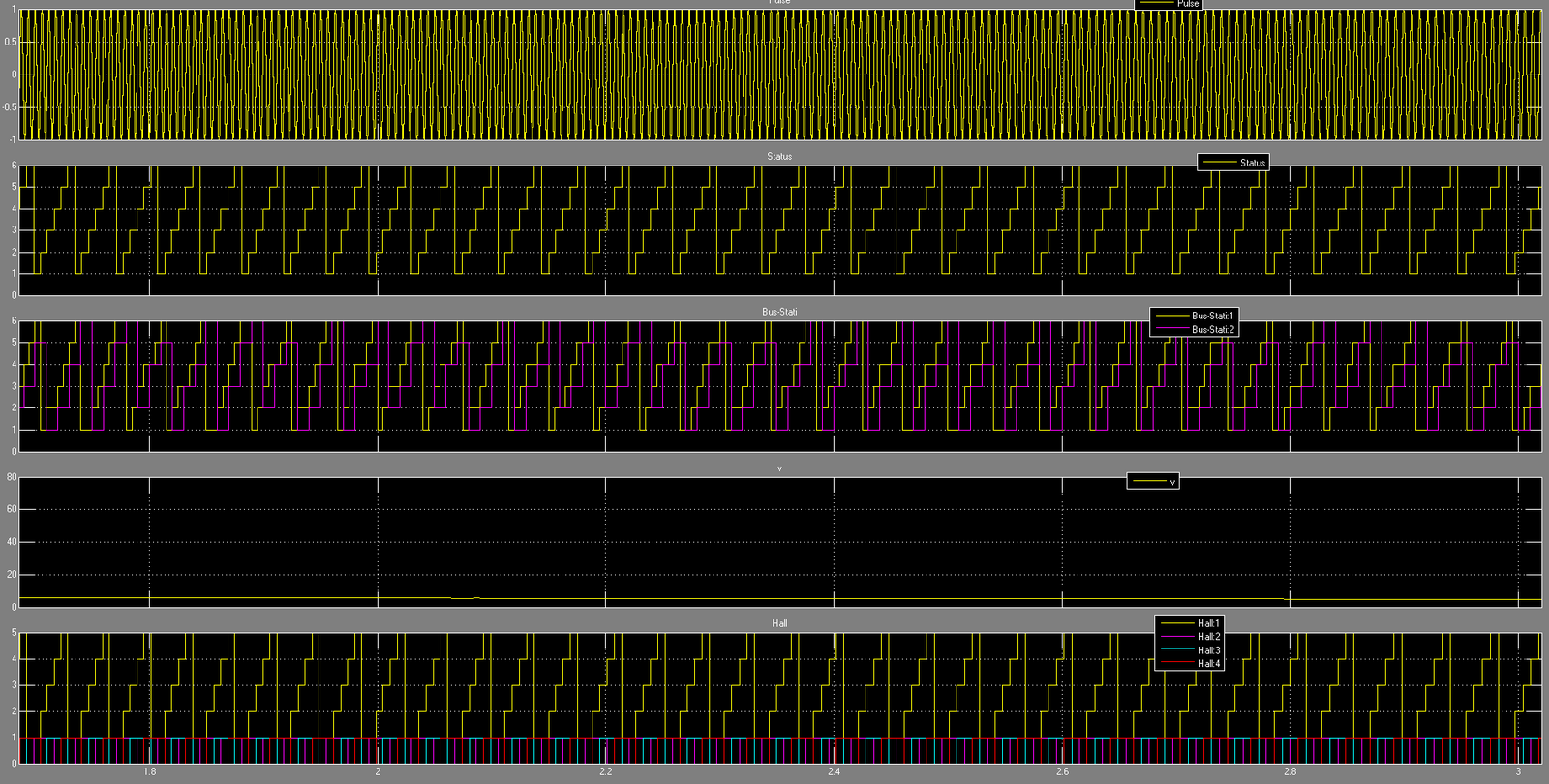This screenshot has width=1549, height=784.
Task: Click the Bus-Stati plot title
Action: click(779, 312)
